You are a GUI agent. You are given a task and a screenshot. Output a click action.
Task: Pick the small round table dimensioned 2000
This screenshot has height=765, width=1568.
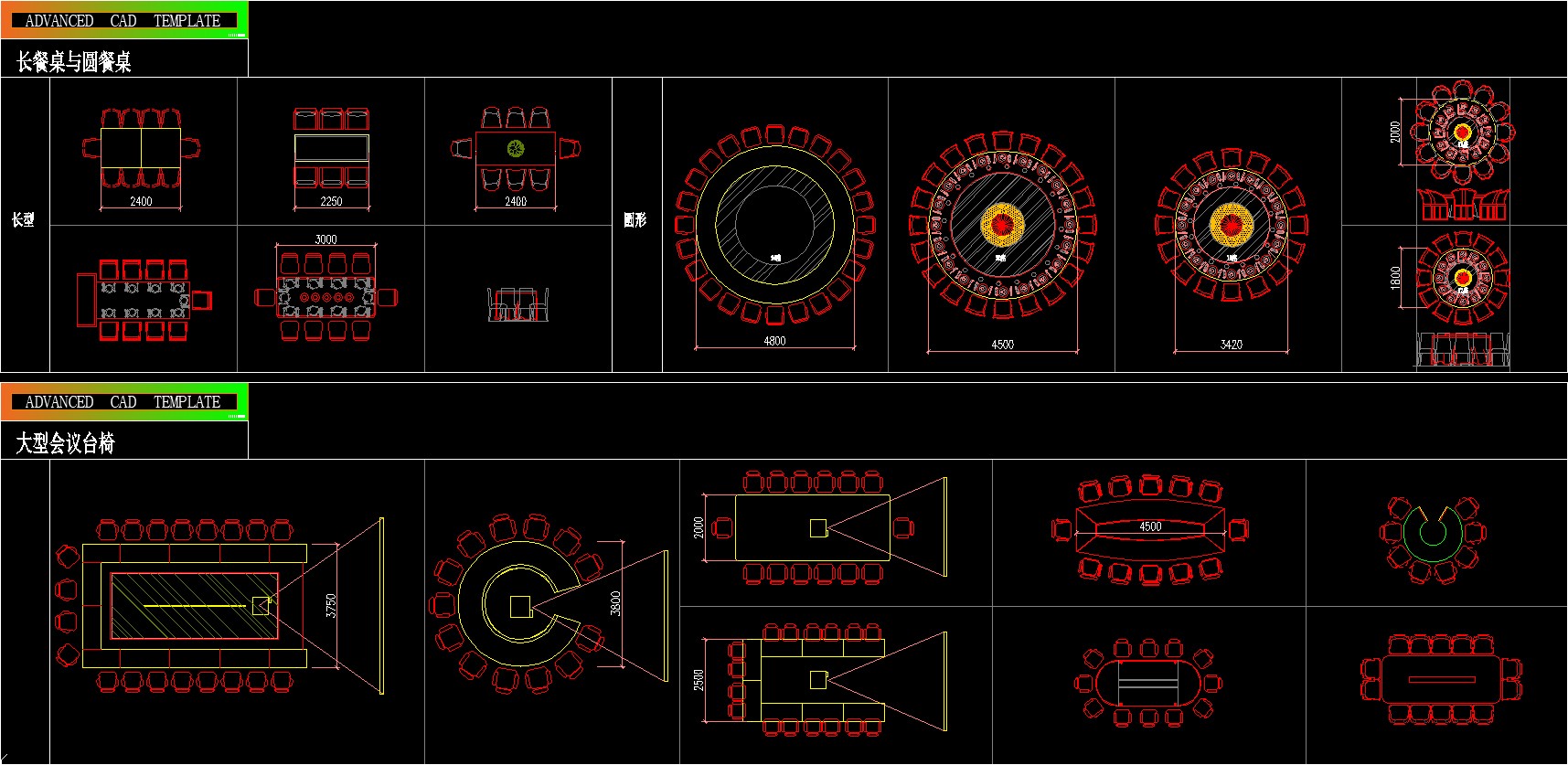point(1463,133)
